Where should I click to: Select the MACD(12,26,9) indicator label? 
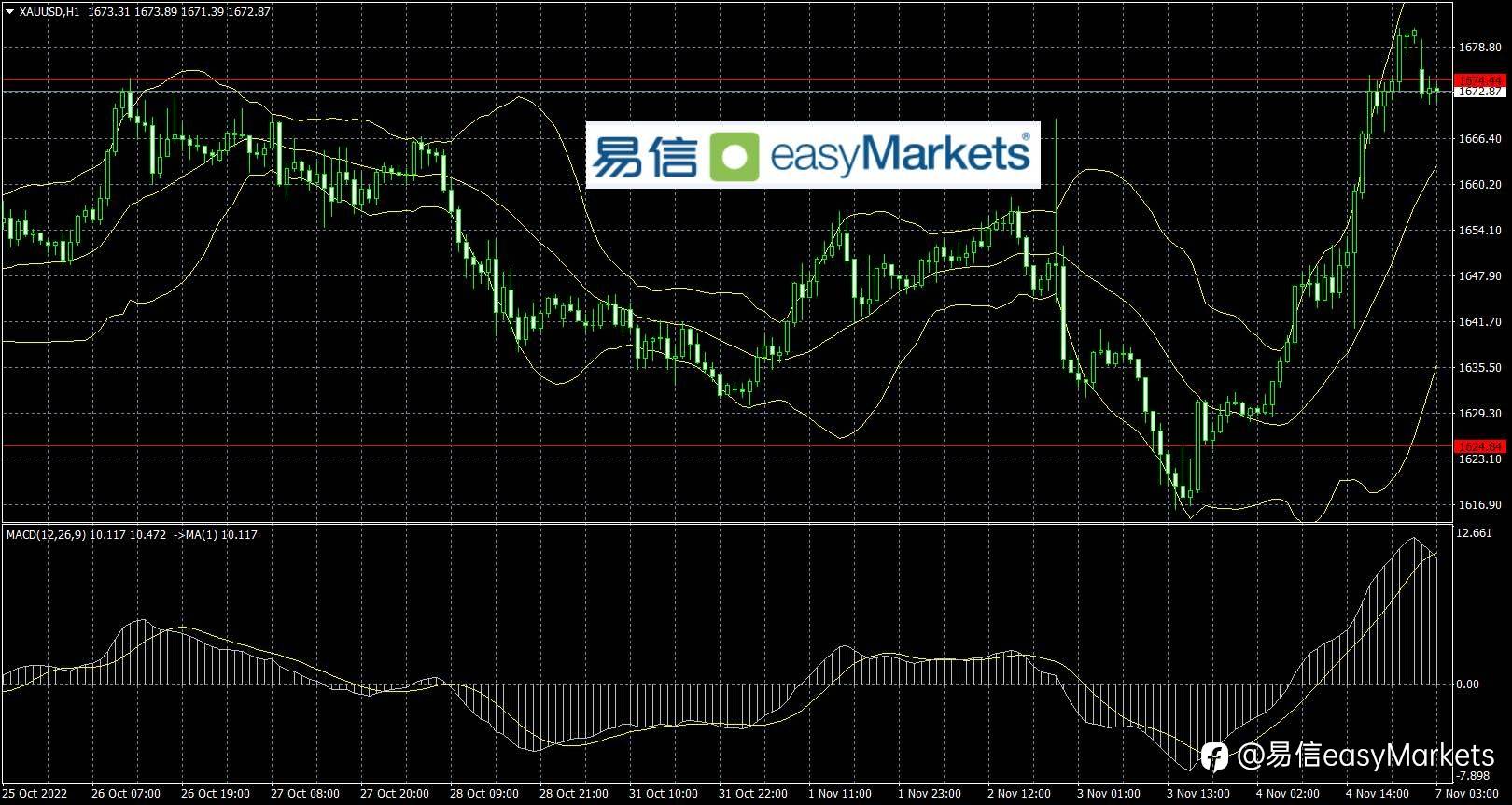click(46, 535)
